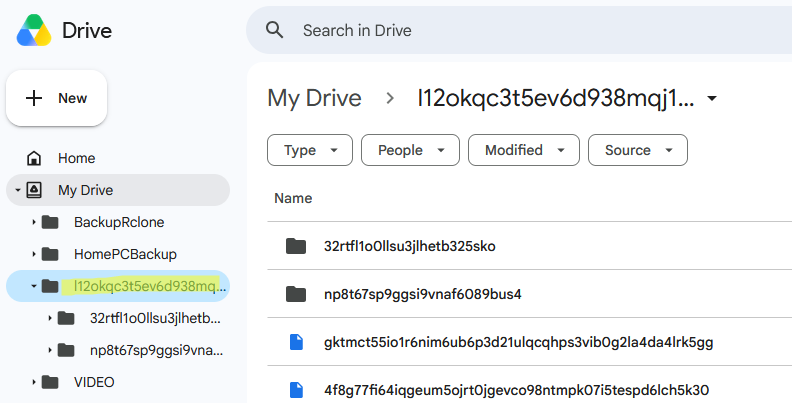Expand the HomePCBackup folder tree

coord(34,254)
